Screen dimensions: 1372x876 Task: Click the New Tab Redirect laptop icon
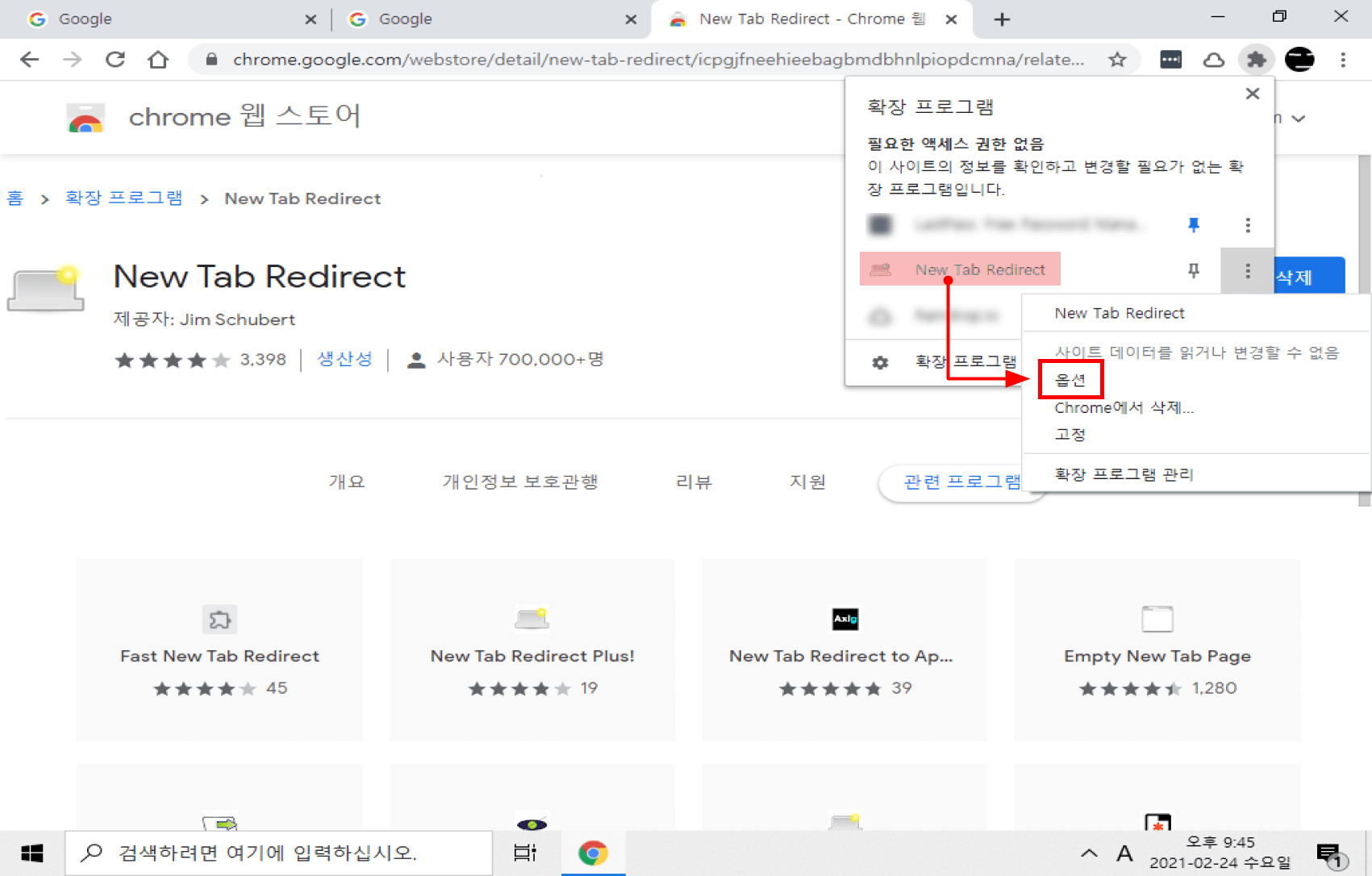pos(46,289)
